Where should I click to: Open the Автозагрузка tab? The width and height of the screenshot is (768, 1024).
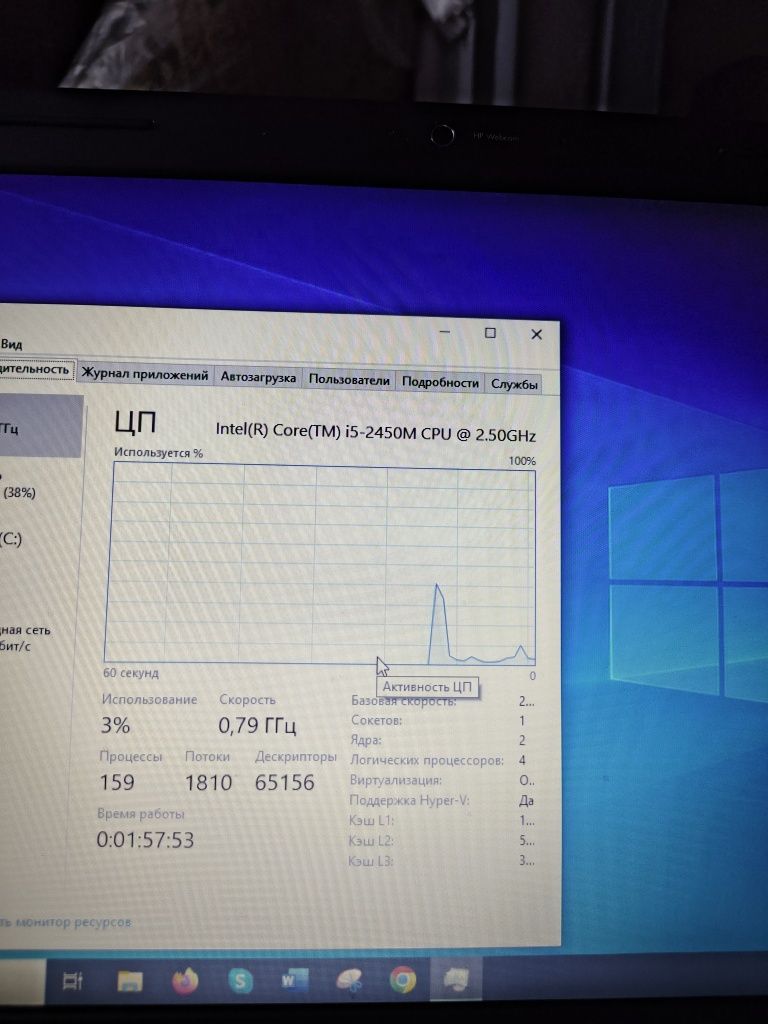point(258,377)
